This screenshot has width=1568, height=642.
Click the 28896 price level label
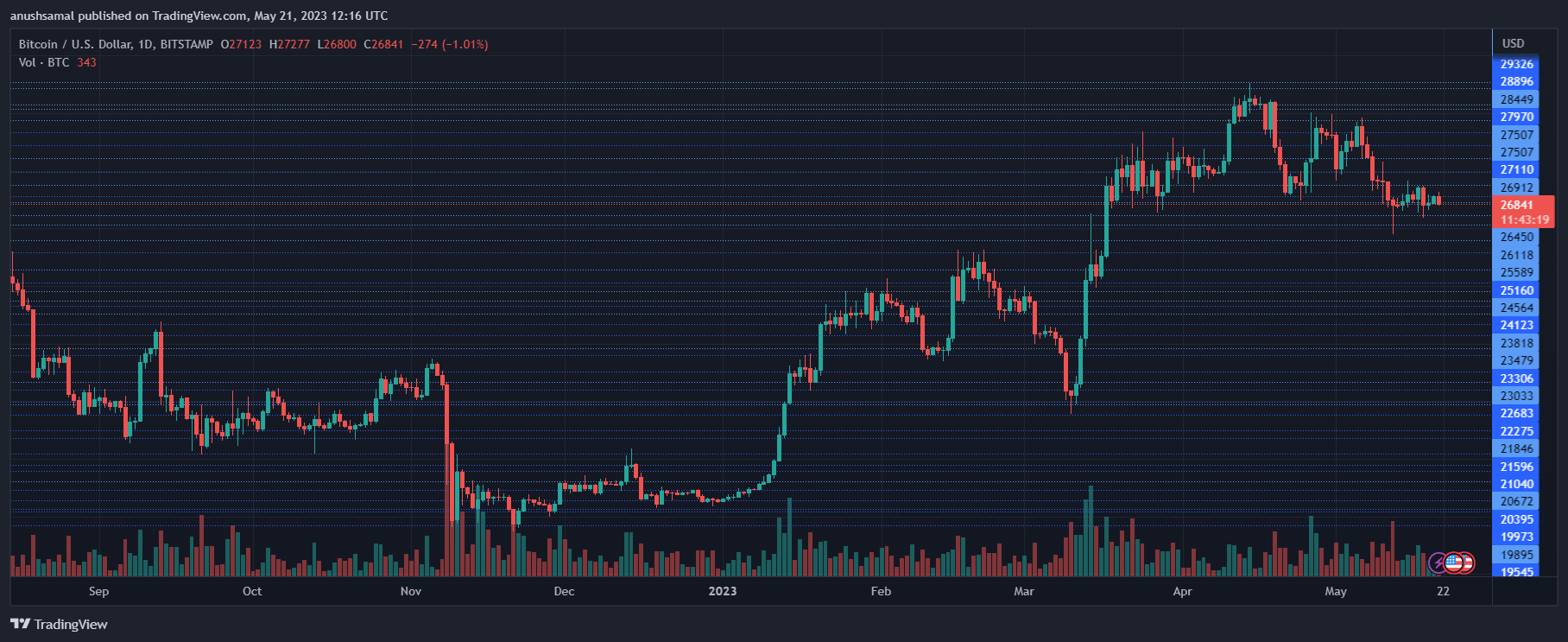point(1516,81)
